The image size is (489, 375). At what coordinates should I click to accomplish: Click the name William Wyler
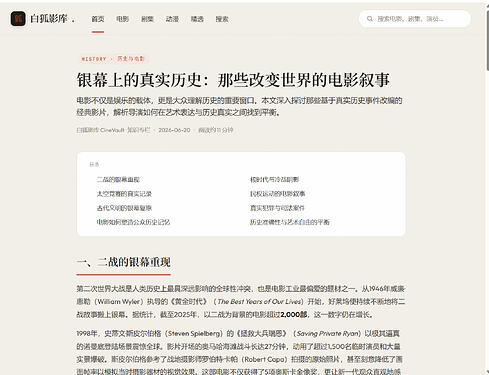click(x=119, y=302)
